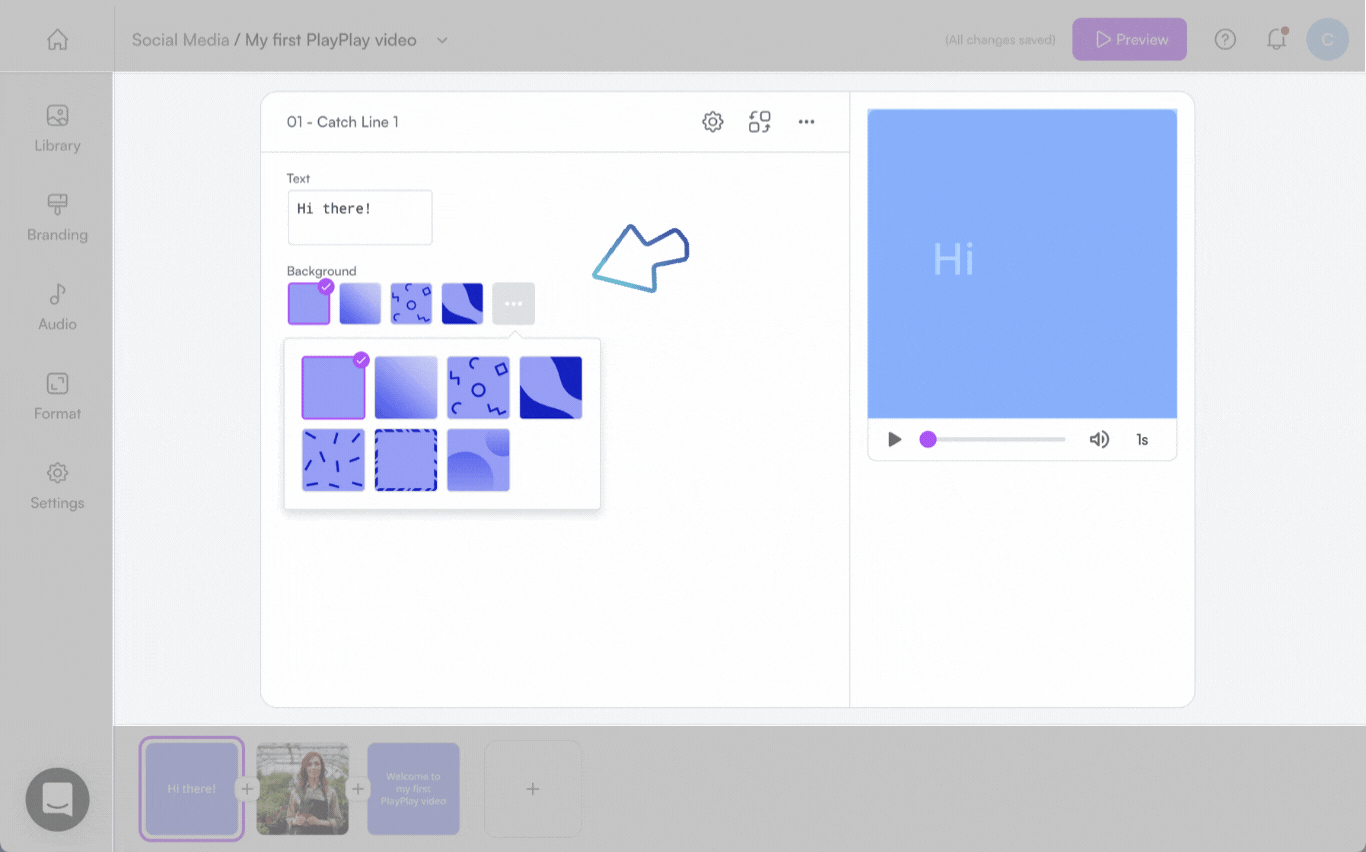Expand the project title dropdown chevron
This screenshot has width=1366, height=852.
(x=442, y=40)
